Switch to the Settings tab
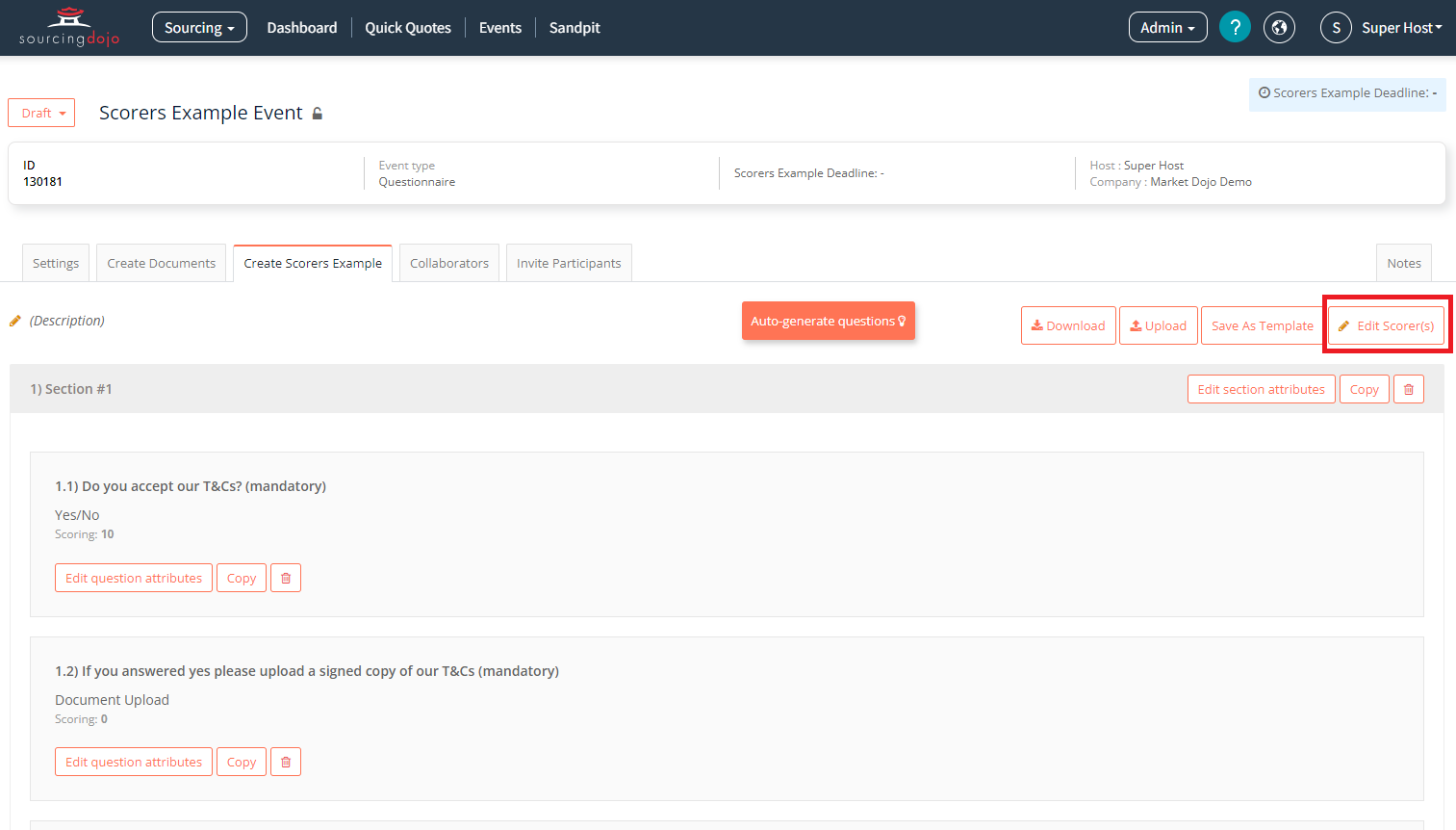Viewport: 1456px width, 830px height. [56, 263]
